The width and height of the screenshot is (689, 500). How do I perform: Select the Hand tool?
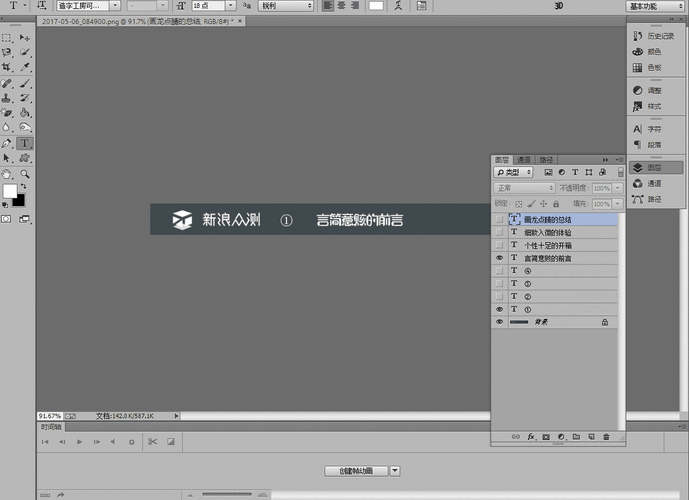coord(7,174)
